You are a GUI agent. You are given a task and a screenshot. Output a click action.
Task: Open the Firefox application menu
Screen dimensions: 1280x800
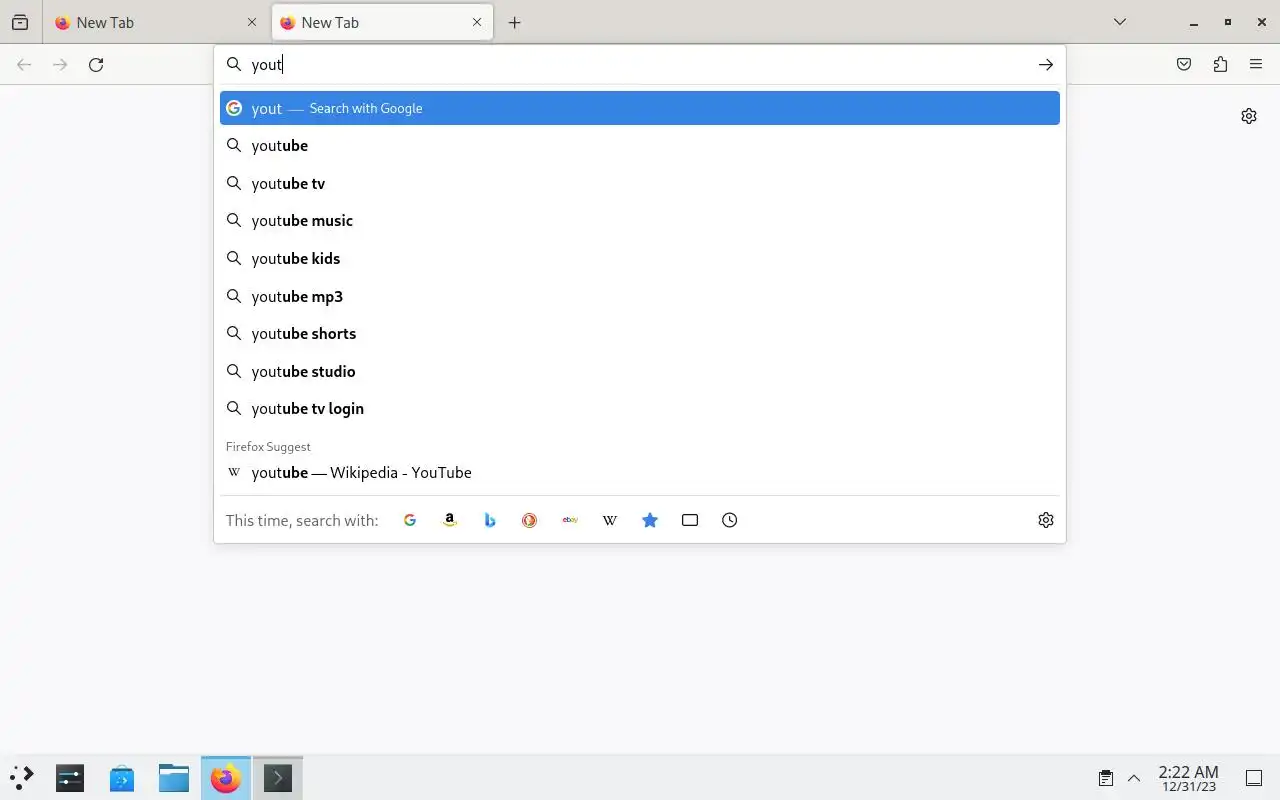[x=1256, y=65]
